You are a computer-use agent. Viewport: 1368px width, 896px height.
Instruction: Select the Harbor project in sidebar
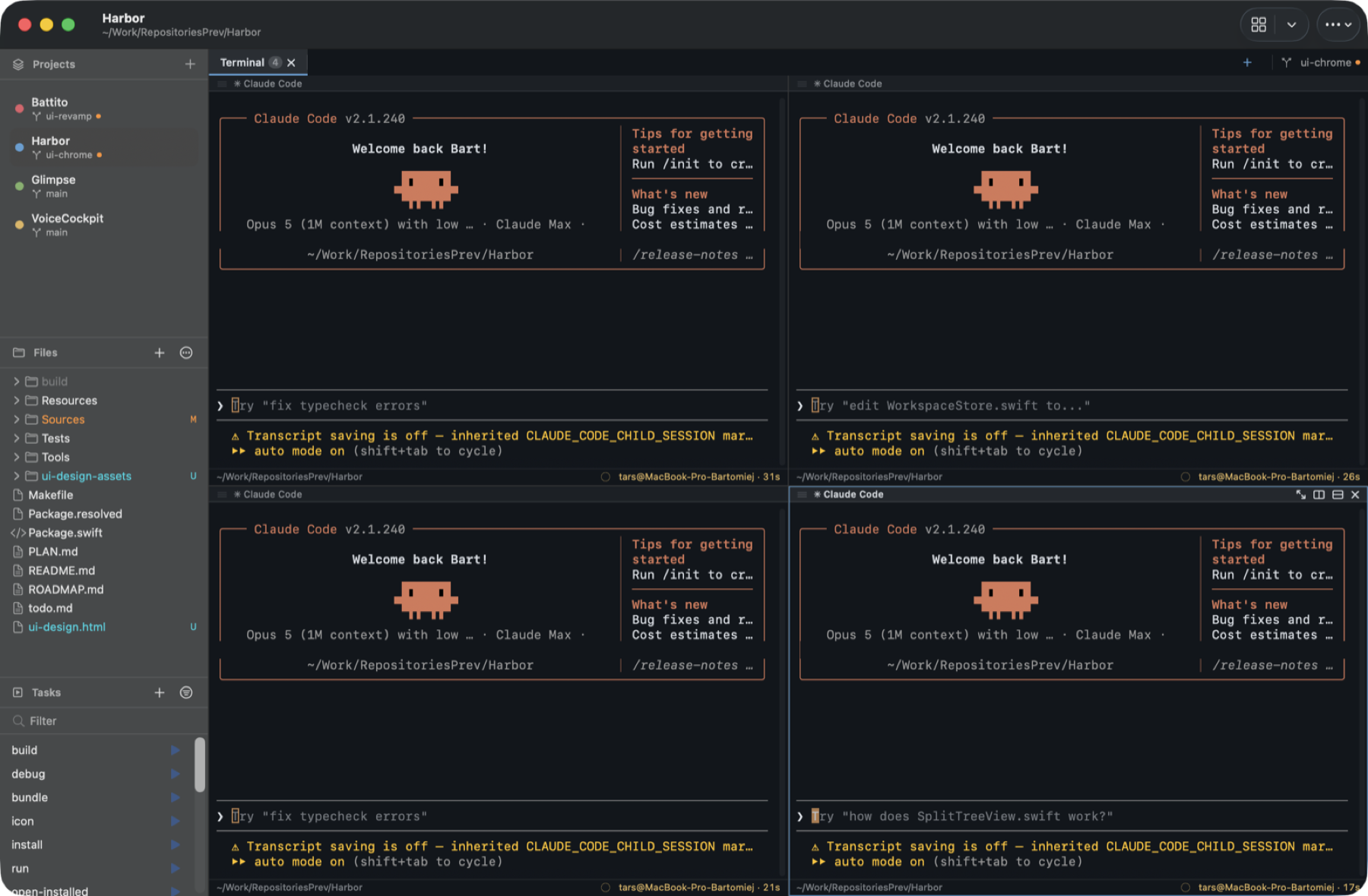[x=104, y=147]
